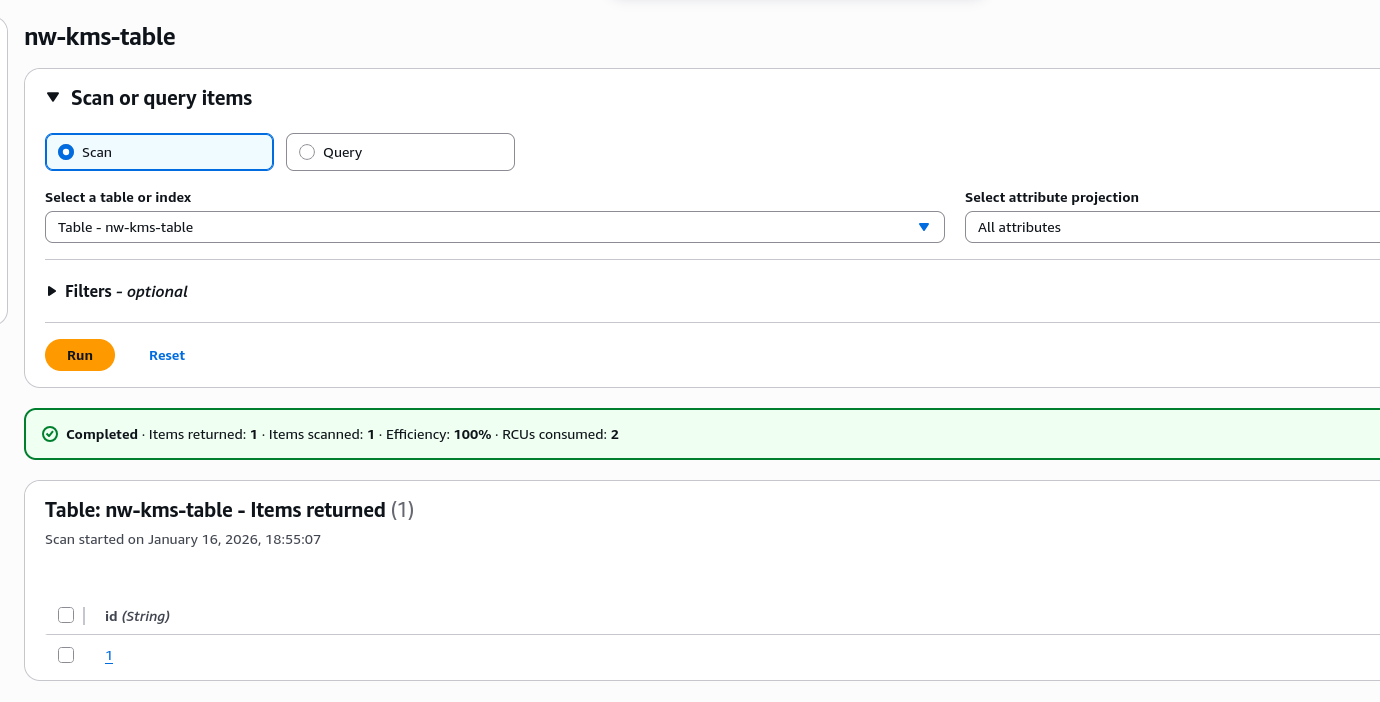Viewport: 1380px width, 702px height.
Task: Click the green Completed checkmark icon
Action: point(50,434)
